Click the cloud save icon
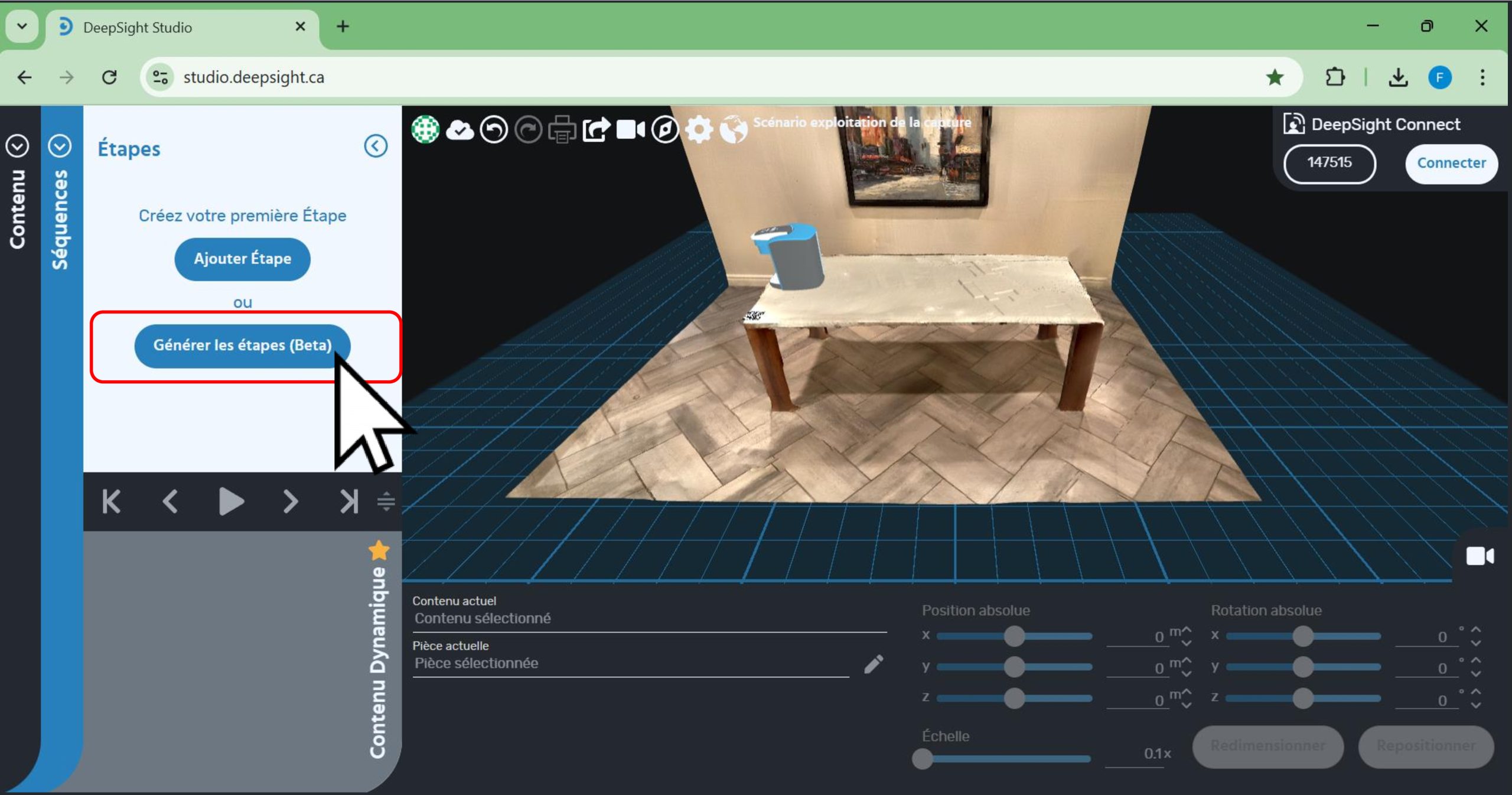1512x795 pixels. tap(460, 129)
